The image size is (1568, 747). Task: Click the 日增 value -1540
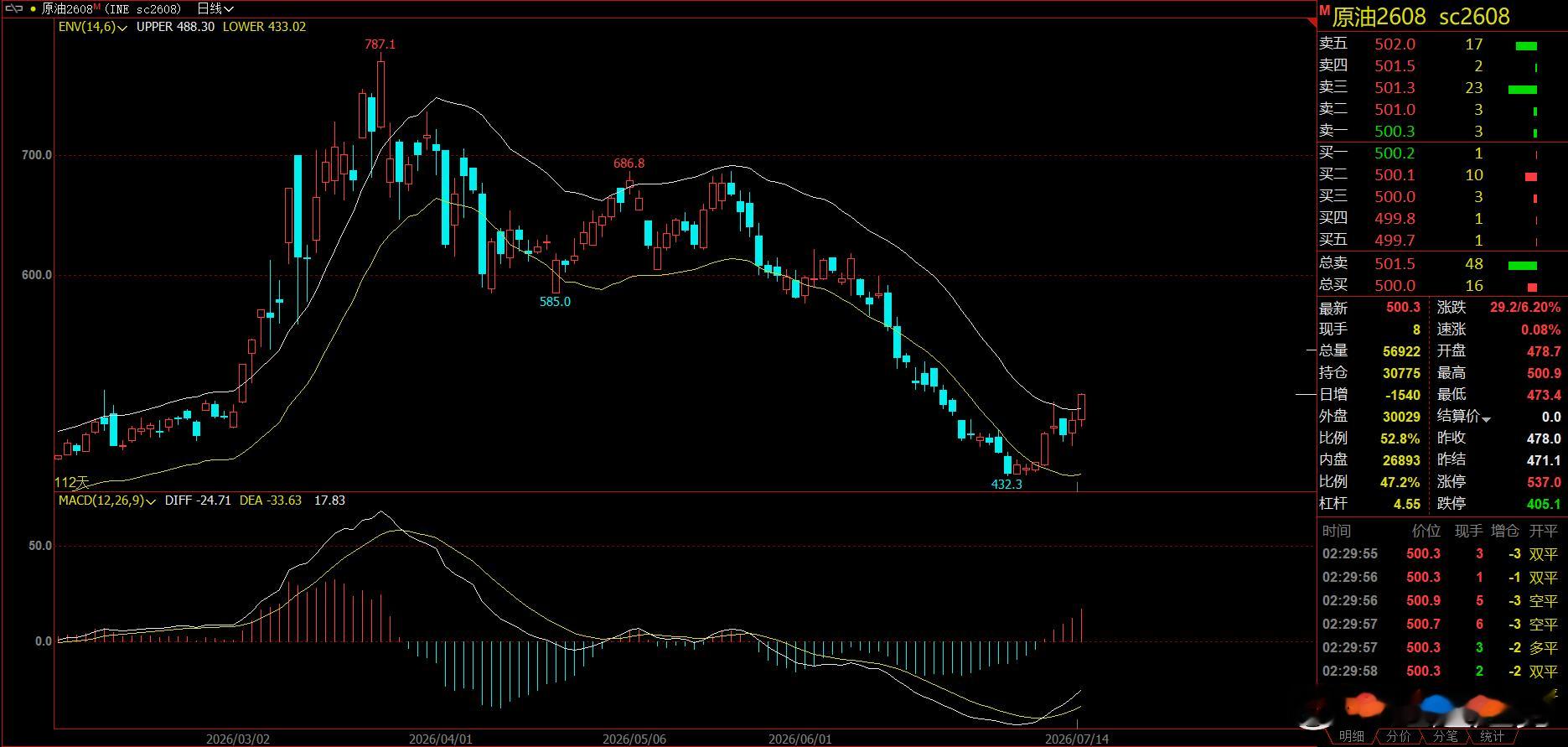[x=1404, y=395]
